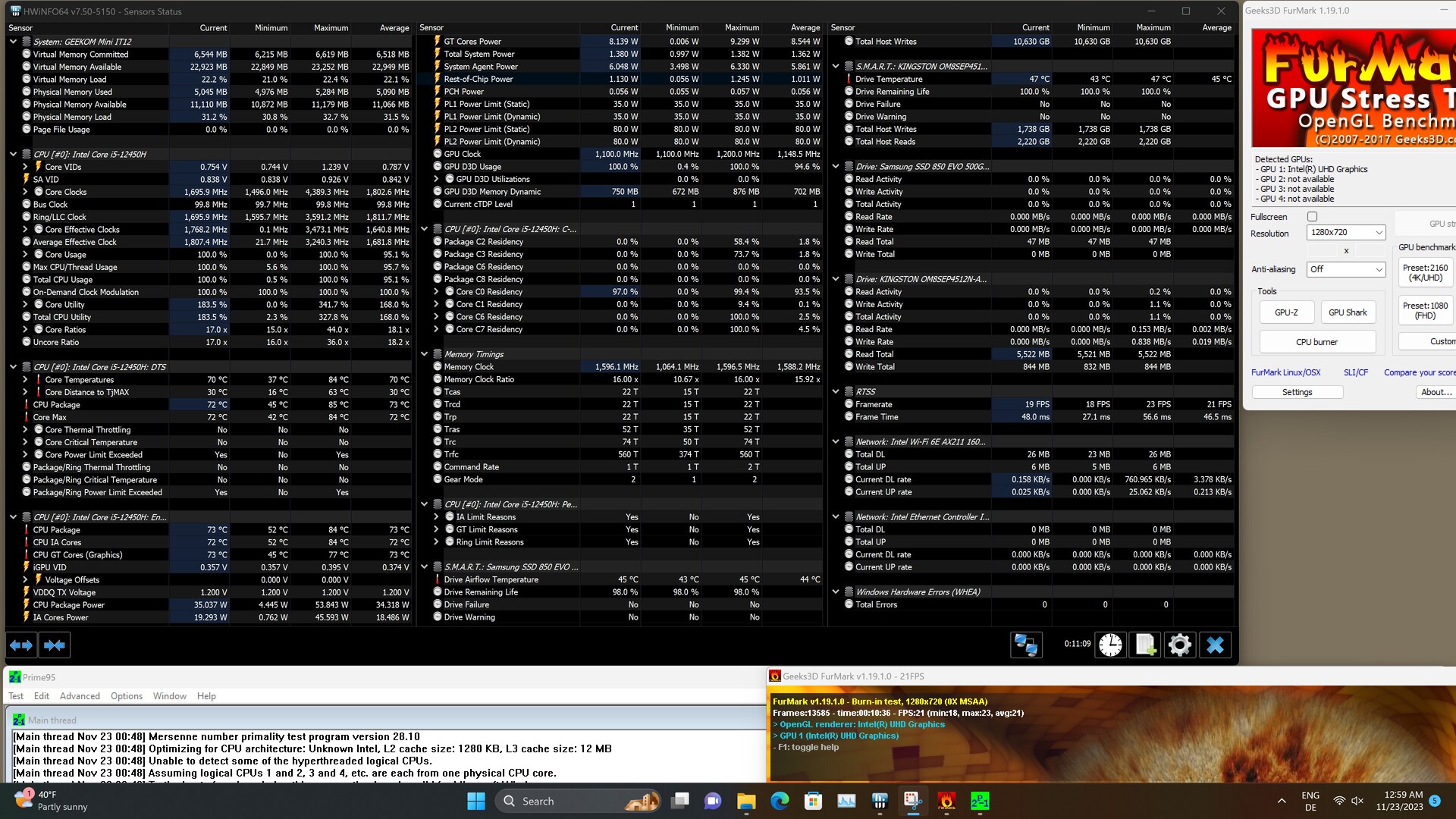Switch to Snipping Tool on the taskbar
Viewport: 1456px width, 819px height.
pyautogui.click(x=913, y=801)
